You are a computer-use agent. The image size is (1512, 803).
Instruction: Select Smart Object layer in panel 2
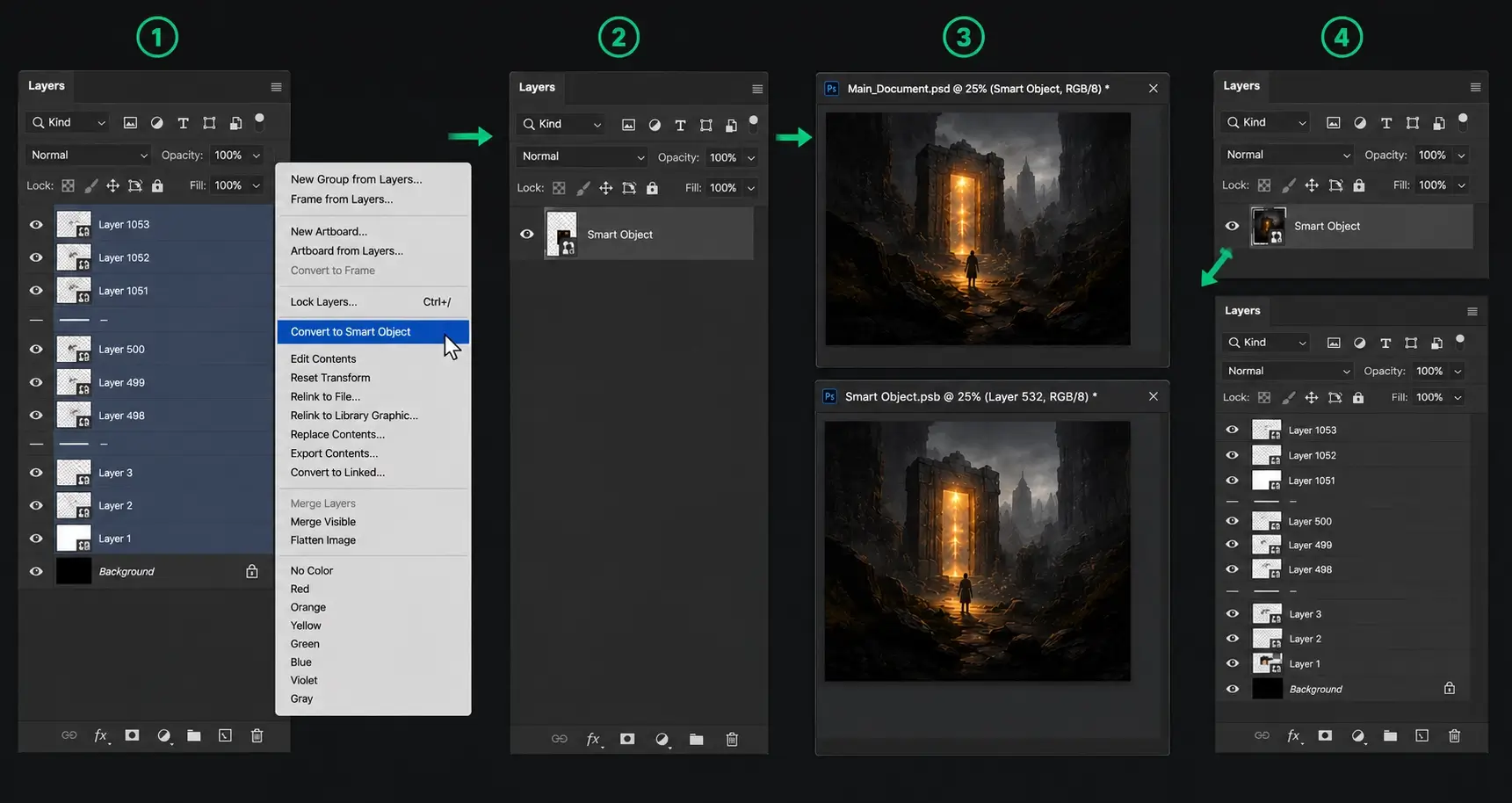point(648,234)
